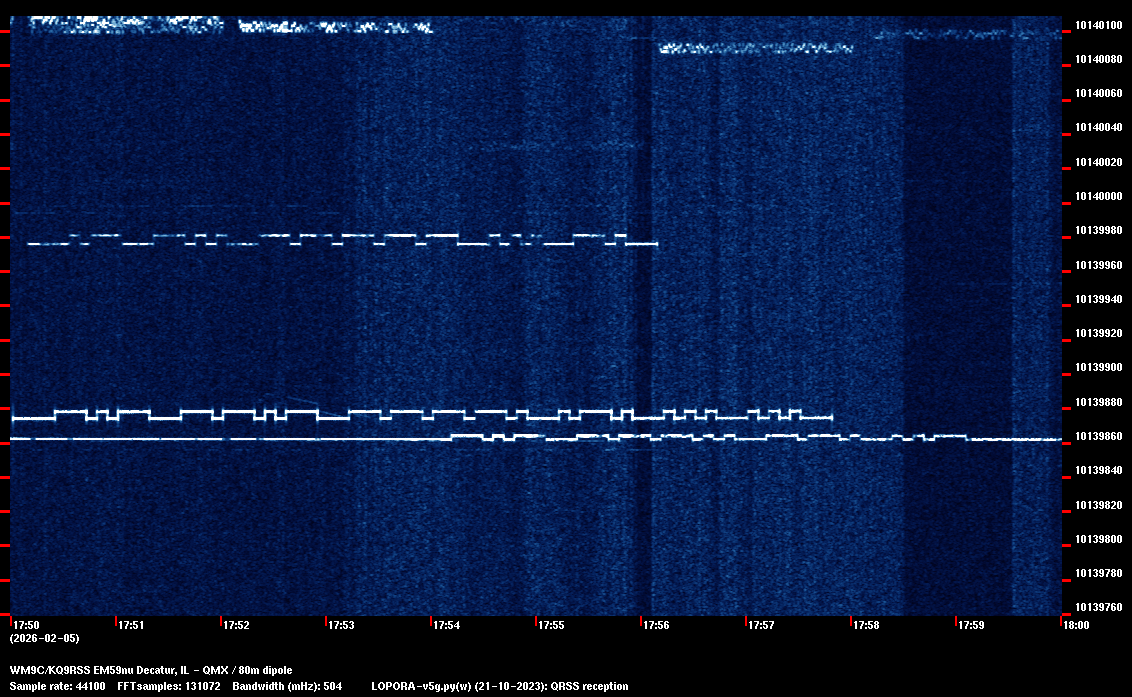
Task: Click the 17:53 time axis label
Action: 341,625
